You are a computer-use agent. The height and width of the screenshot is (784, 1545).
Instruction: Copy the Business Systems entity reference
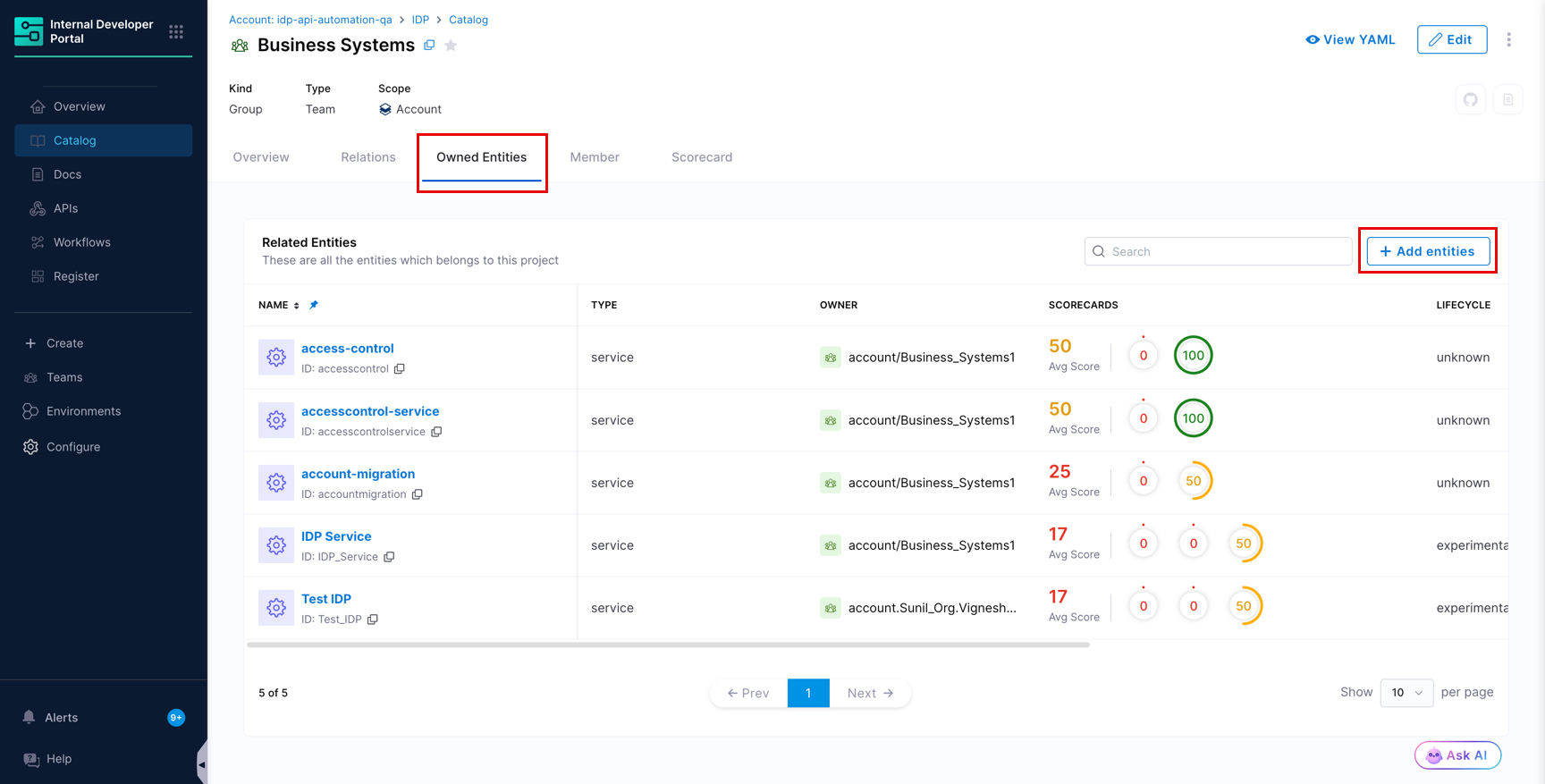(x=429, y=45)
